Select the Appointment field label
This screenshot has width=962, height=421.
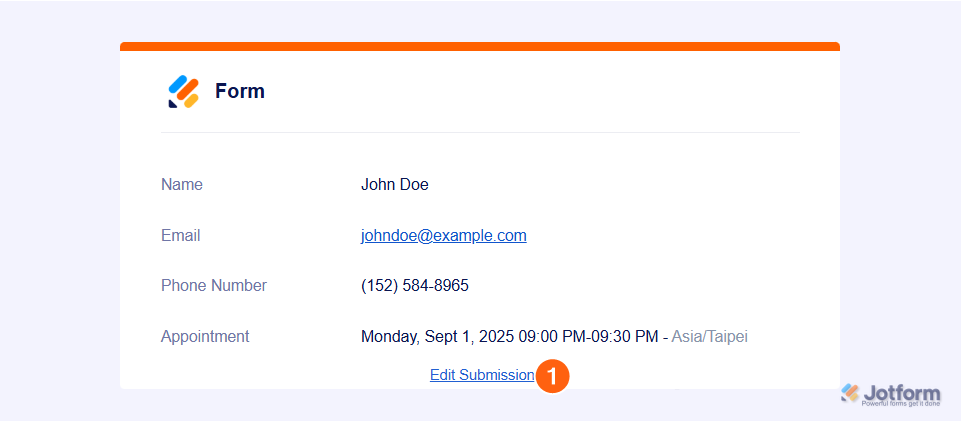[205, 337]
